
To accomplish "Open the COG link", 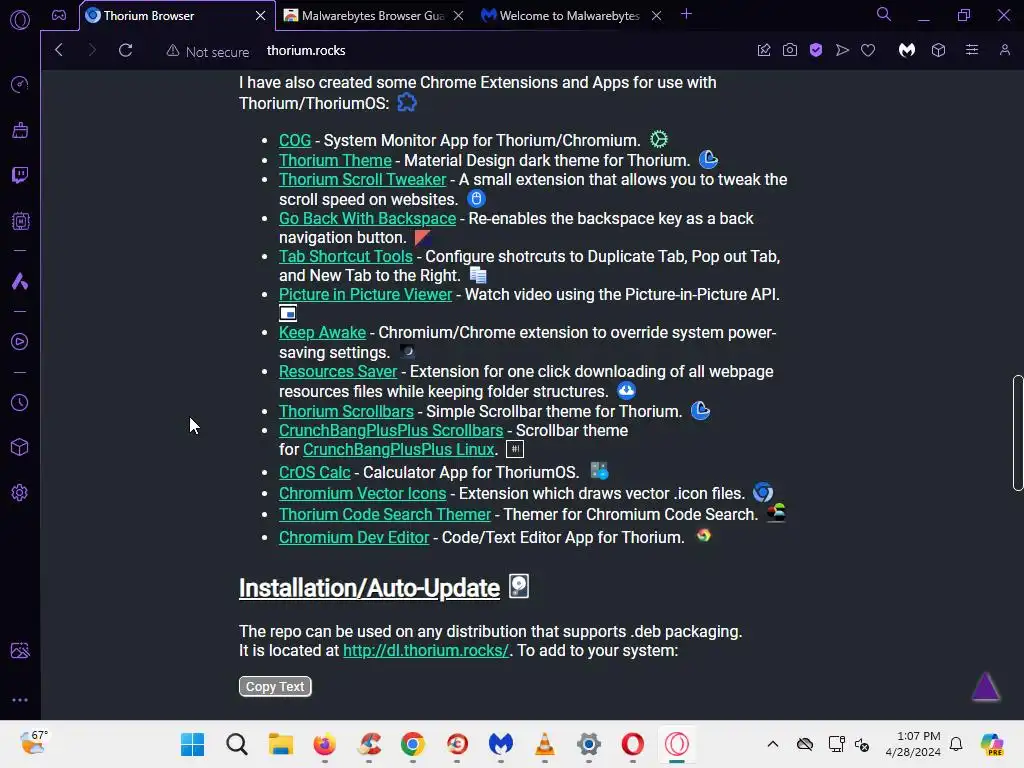I will (x=295, y=140).
